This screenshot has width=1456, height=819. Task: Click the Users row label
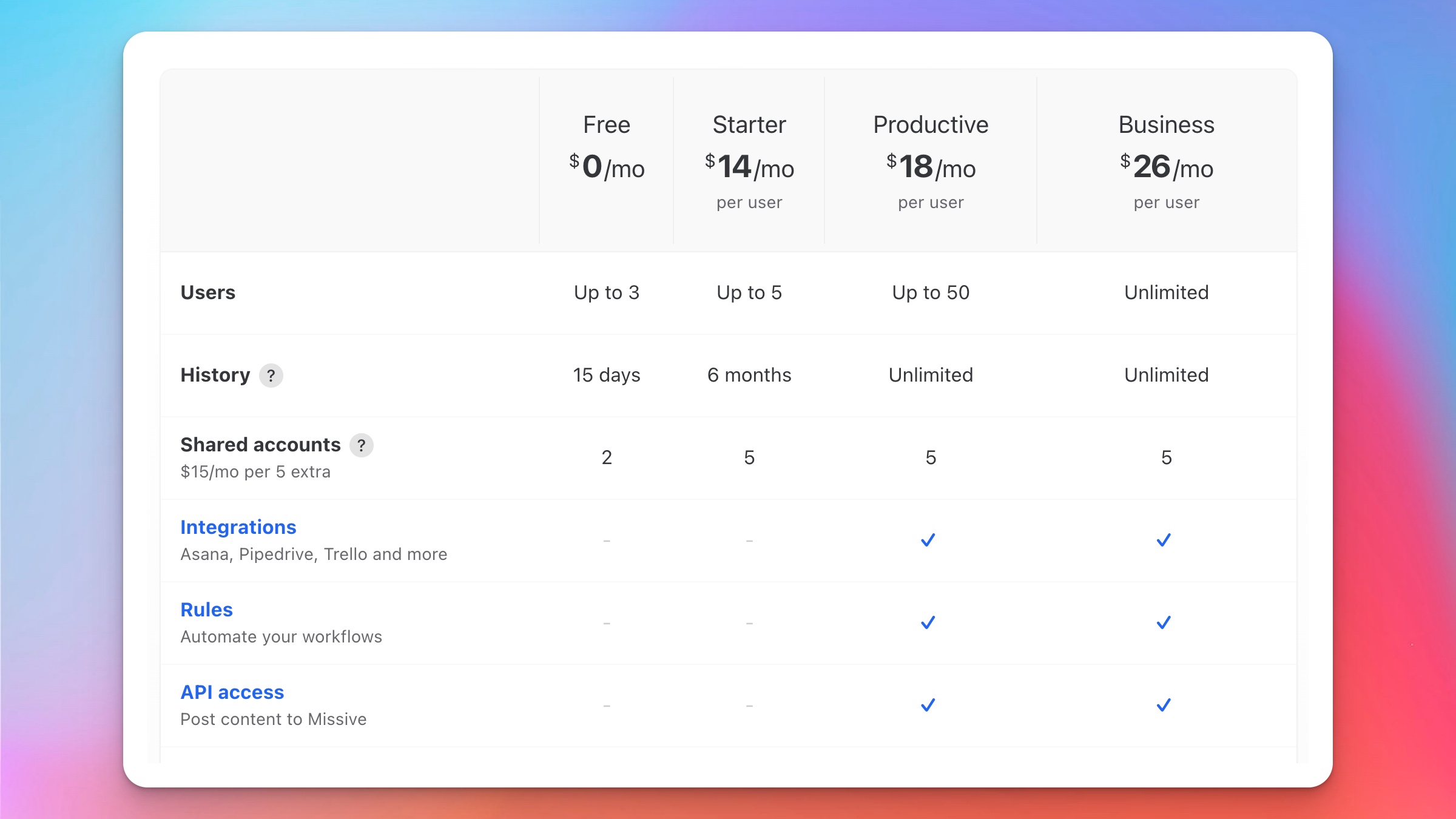pyautogui.click(x=207, y=292)
